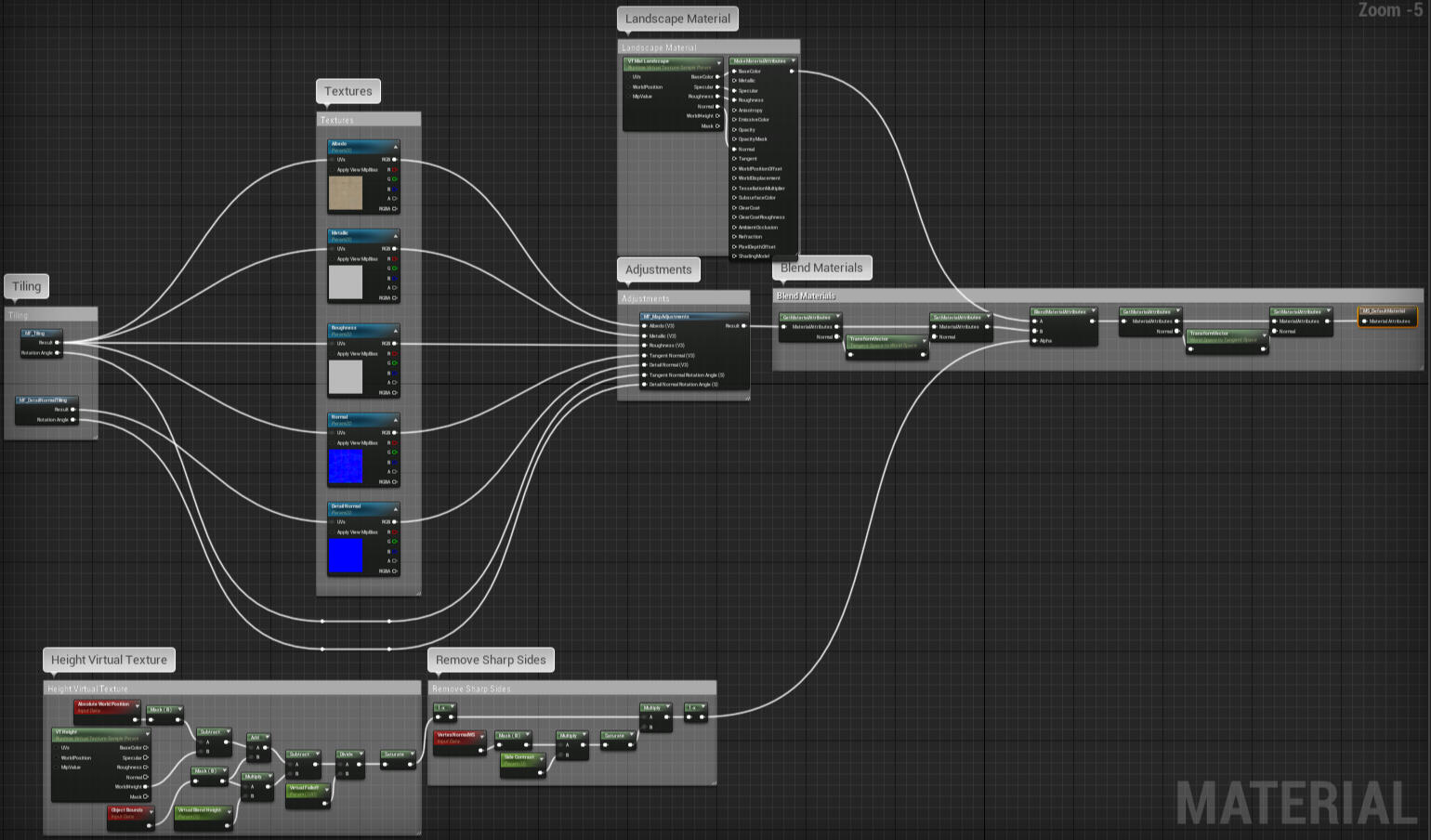Click the Normal texture blue preview thumbnail
This screenshot has height=840, width=1431.
tap(346, 466)
